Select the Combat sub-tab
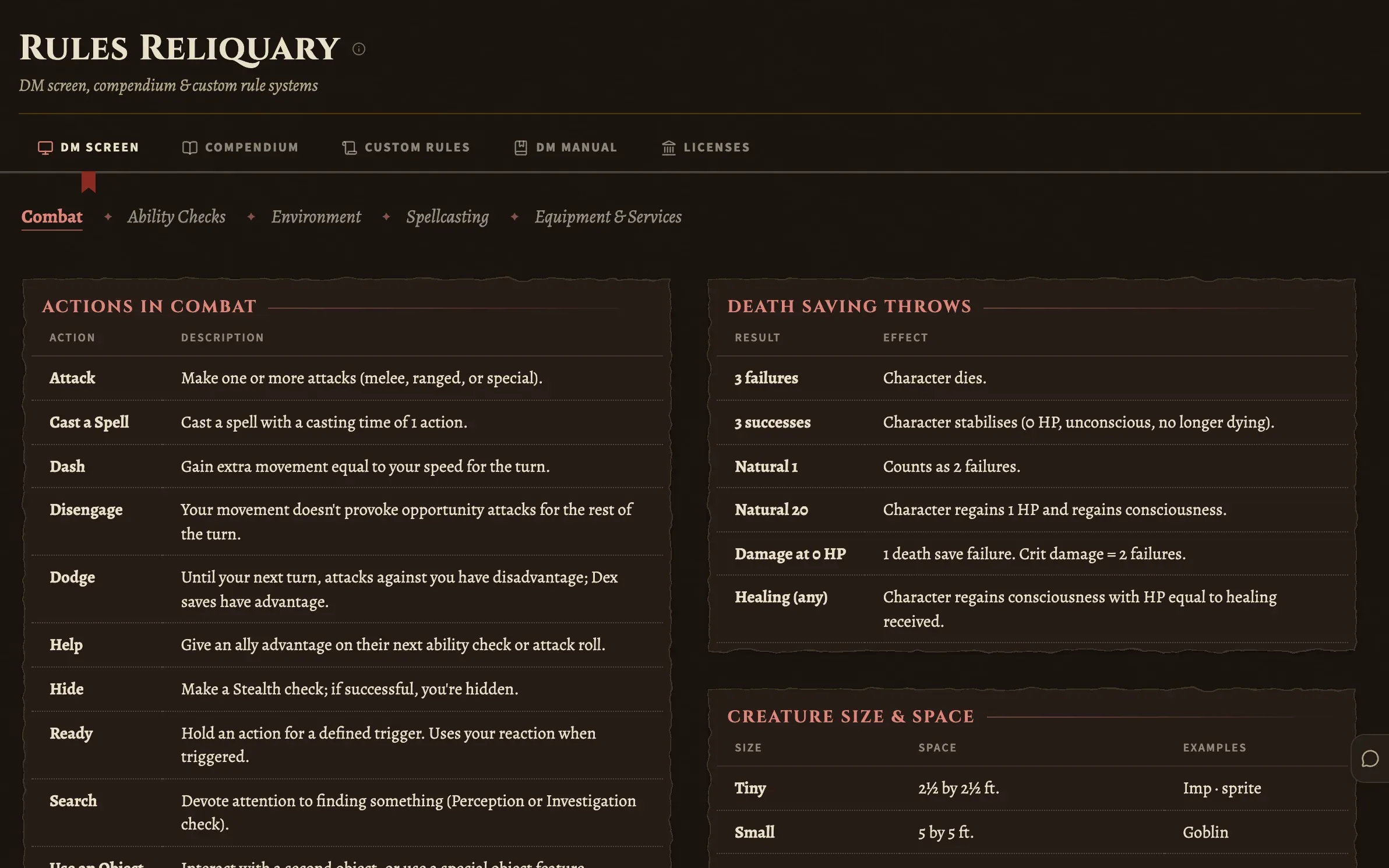This screenshot has height=868, width=1389. point(52,217)
